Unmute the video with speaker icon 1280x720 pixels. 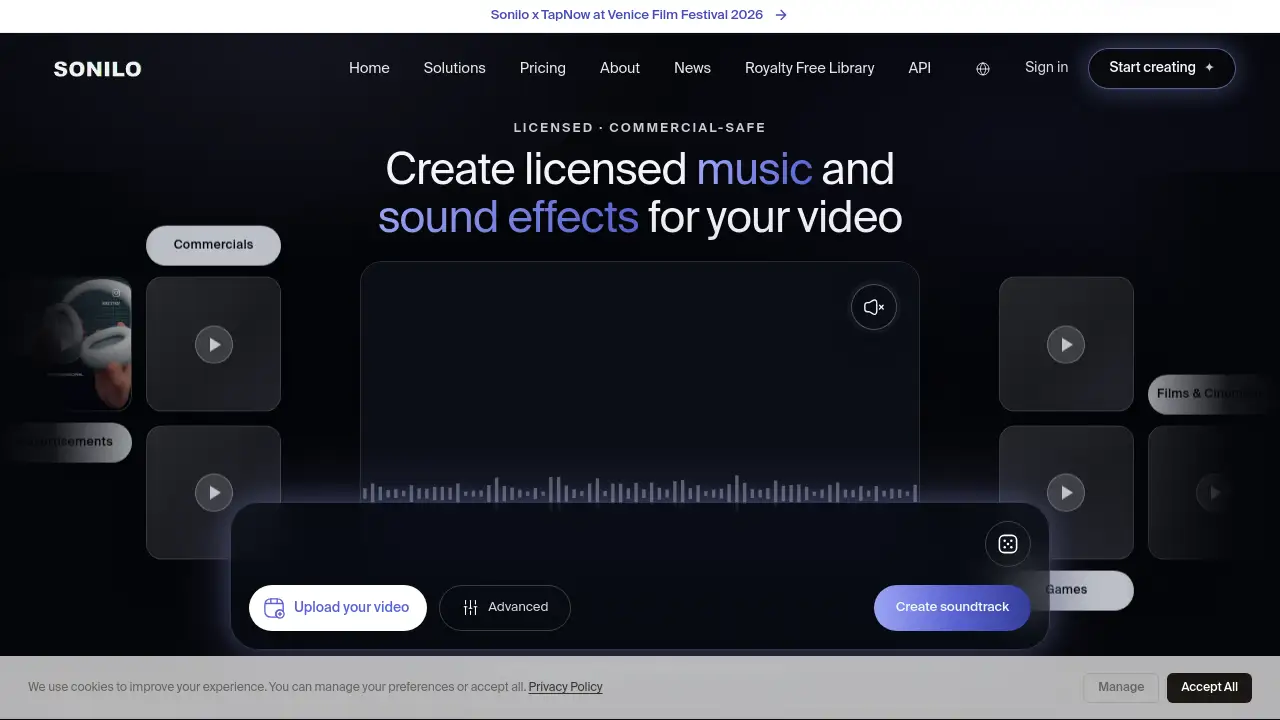click(x=874, y=307)
